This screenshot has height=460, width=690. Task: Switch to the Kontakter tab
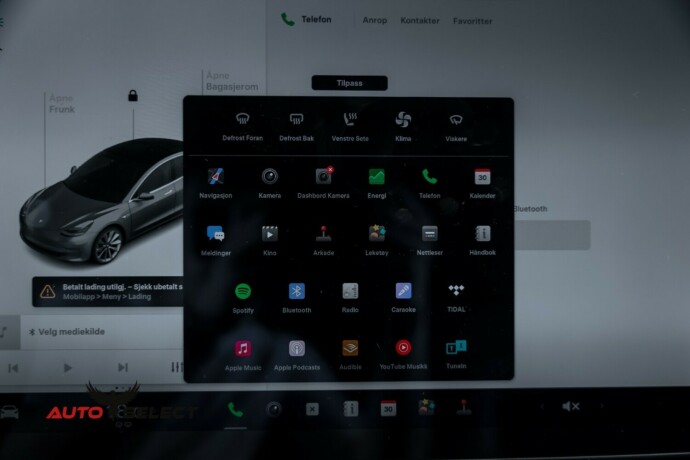(x=419, y=20)
